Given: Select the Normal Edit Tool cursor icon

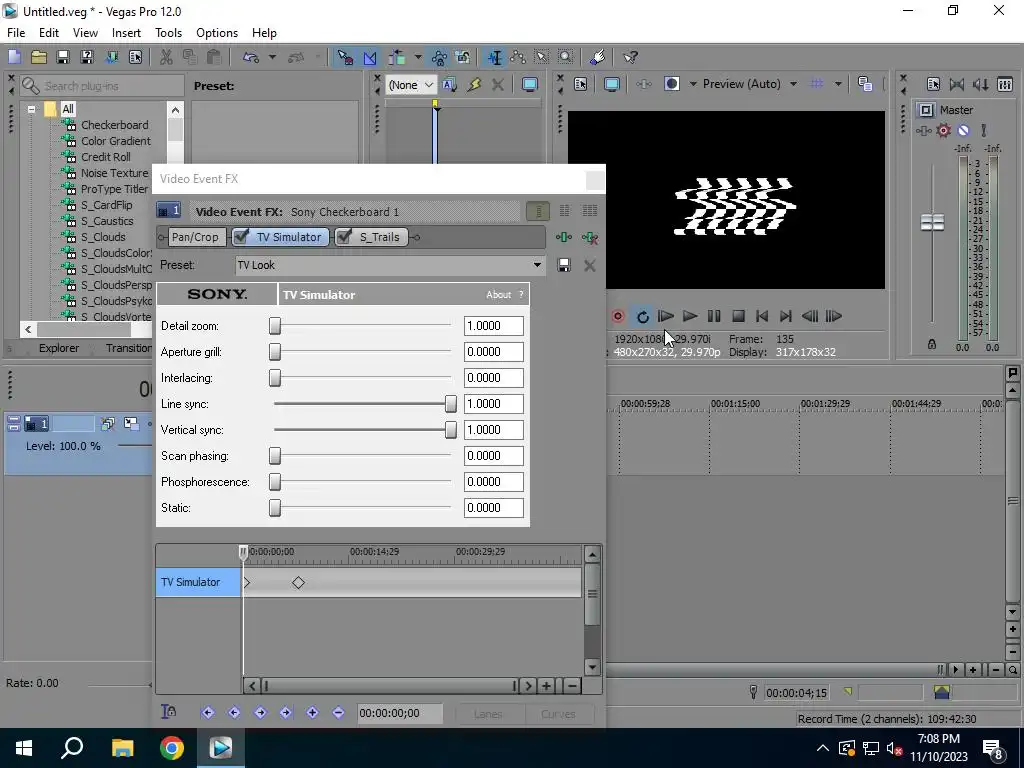Looking at the screenshot, I should 494,57.
